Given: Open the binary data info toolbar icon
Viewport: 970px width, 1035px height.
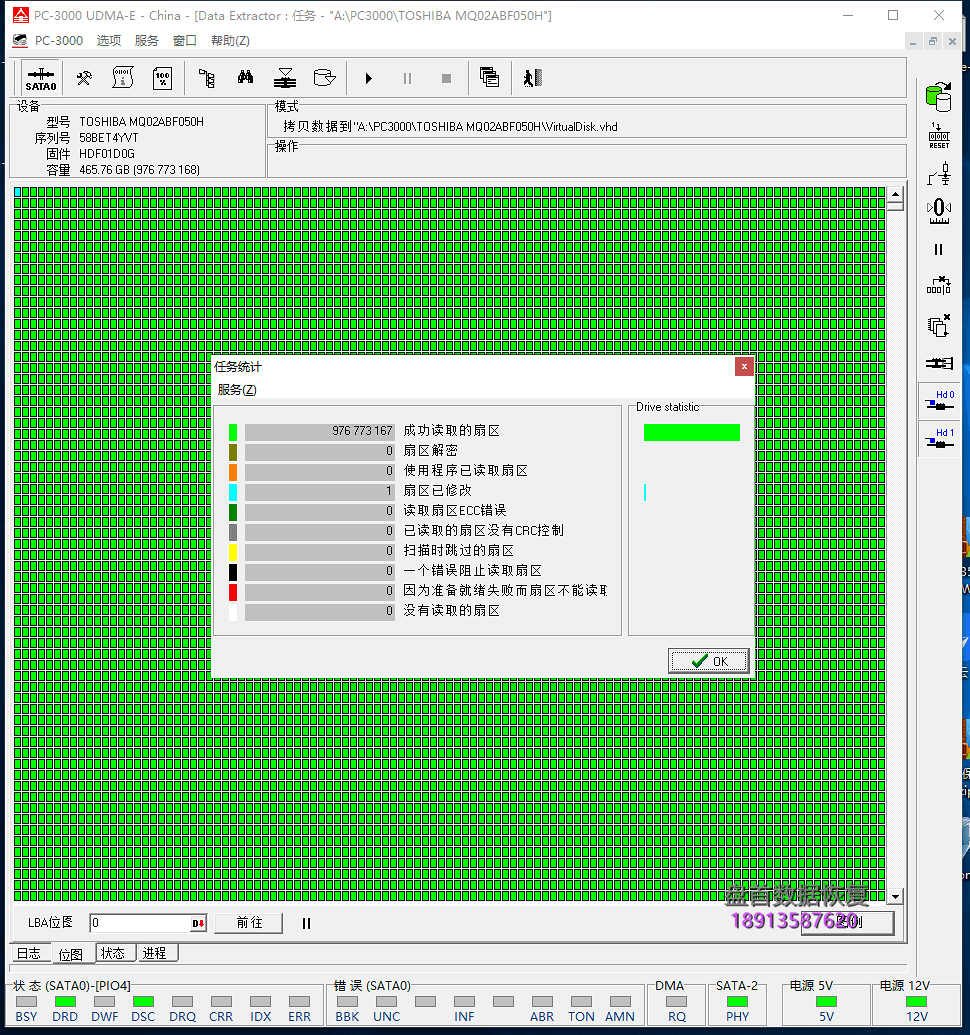Looking at the screenshot, I should click(123, 79).
